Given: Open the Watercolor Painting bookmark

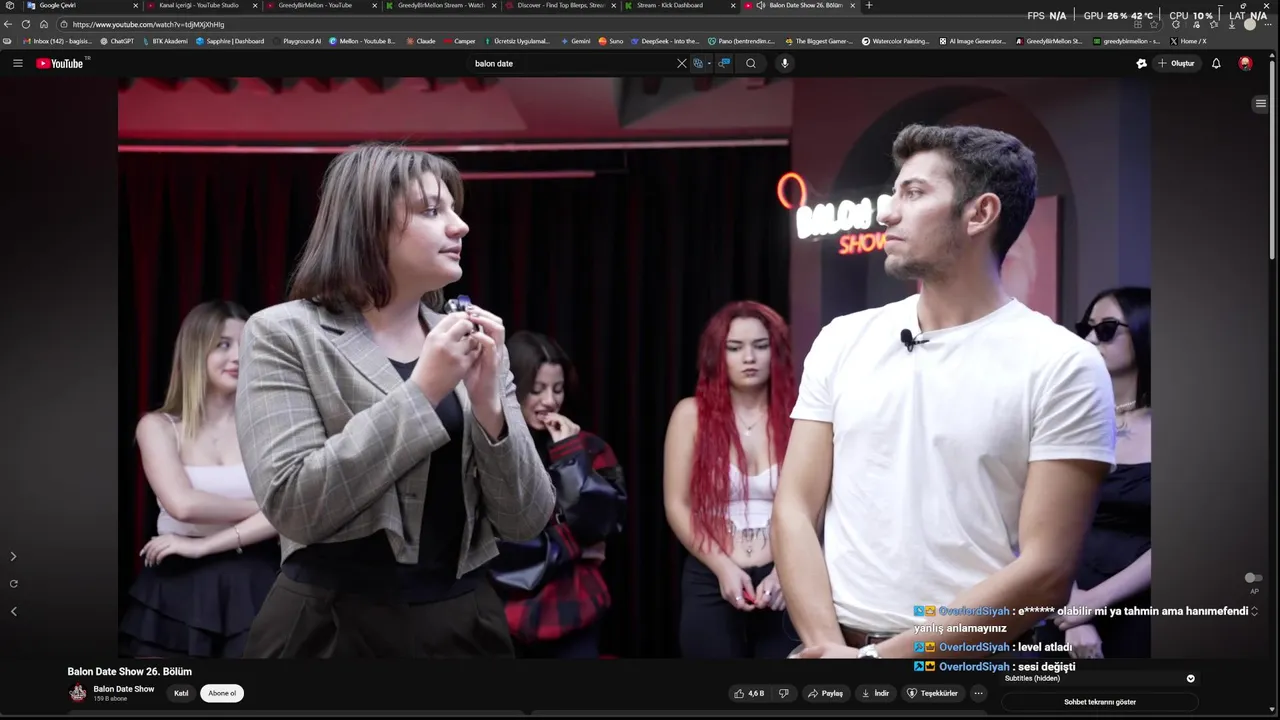Looking at the screenshot, I should [896, 41].
